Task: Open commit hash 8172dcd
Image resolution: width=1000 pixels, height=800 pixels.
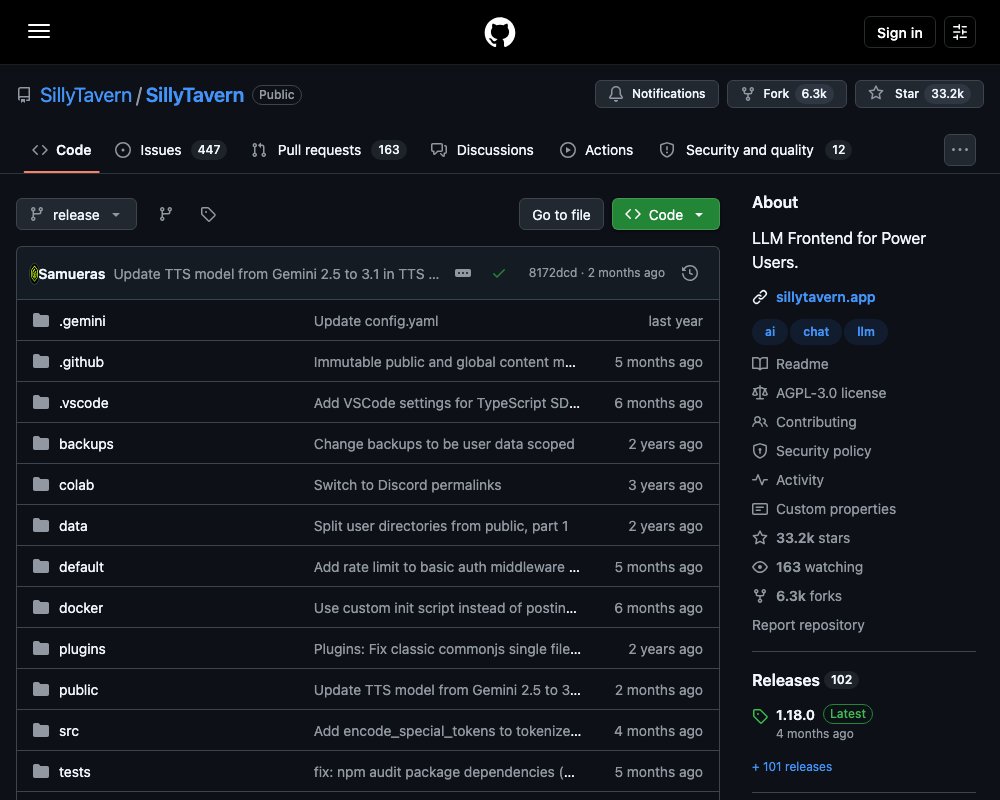Action: (x=552, y=272)
